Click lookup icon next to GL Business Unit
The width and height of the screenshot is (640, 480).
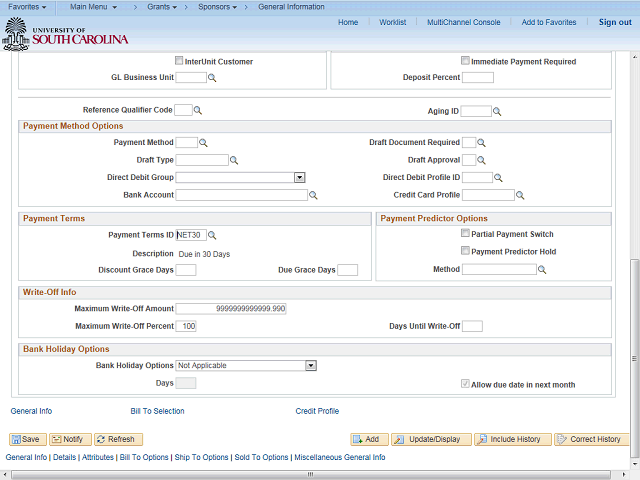pos(213,77)
